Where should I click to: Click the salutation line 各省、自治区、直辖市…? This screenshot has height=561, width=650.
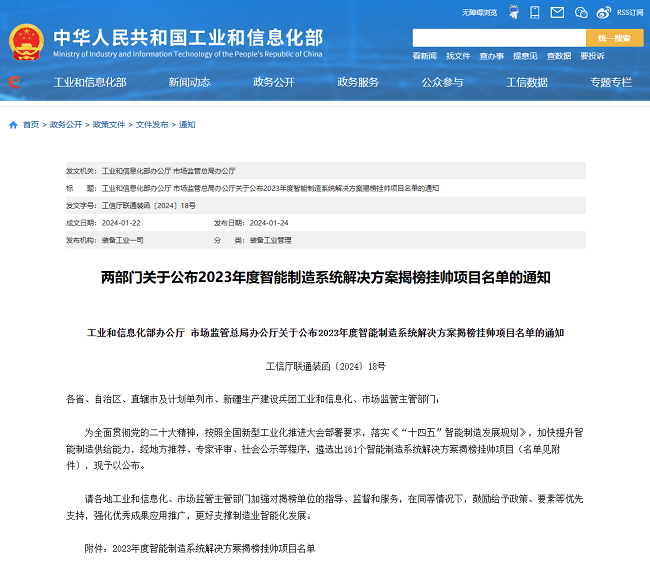[x=252, y=399]
